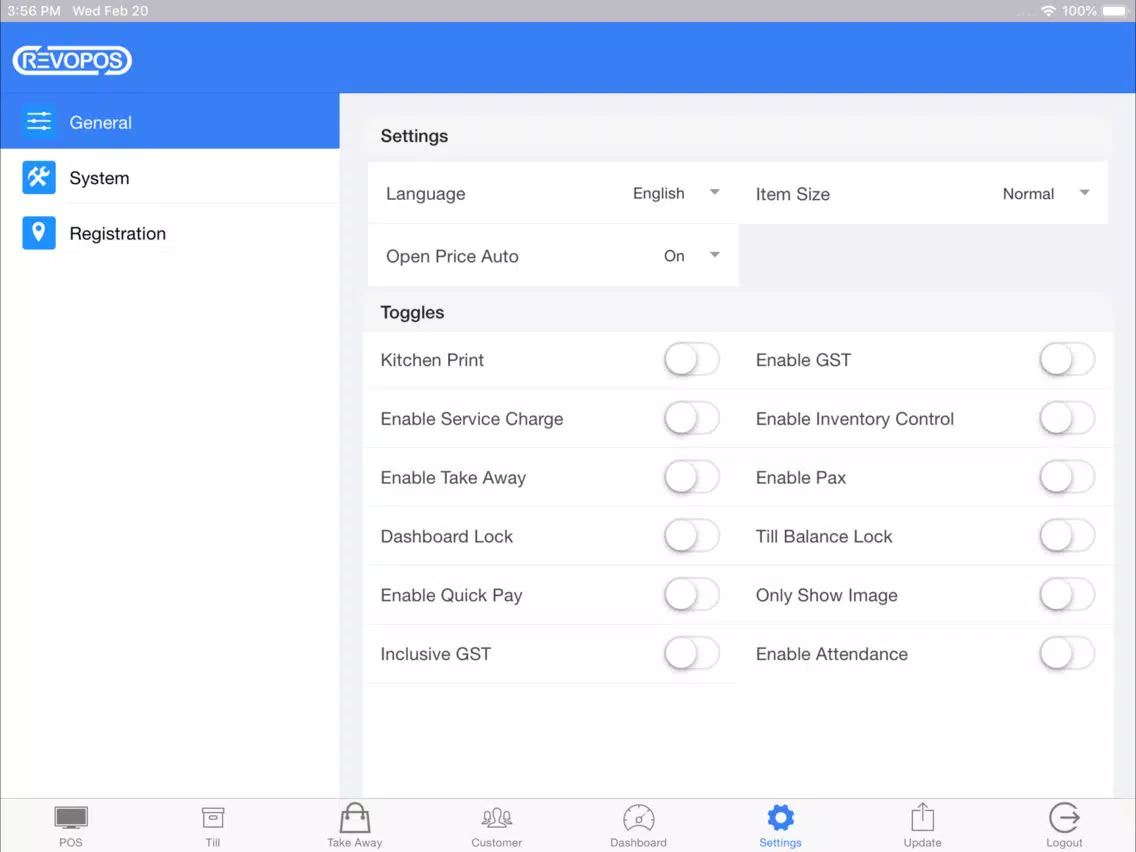This screenshot has width=1136, height=852.
Task: Click the REVOPOS logo
Action: point(72,60)
